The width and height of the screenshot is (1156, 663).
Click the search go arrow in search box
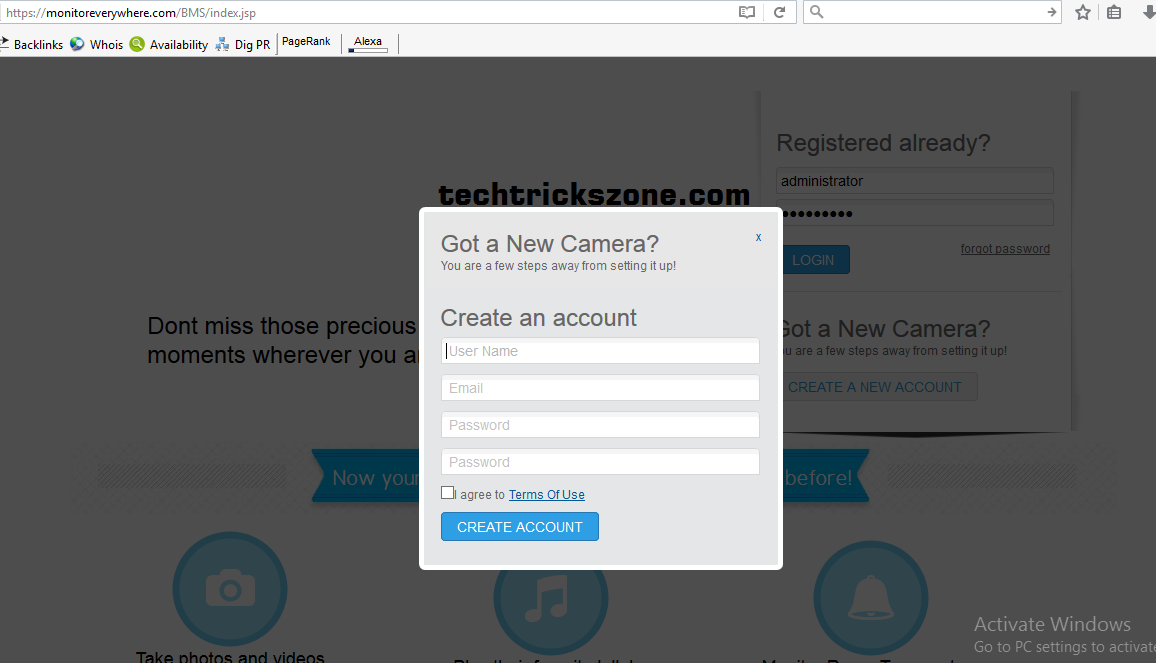pyautogui.click(x=1051, y=13)
